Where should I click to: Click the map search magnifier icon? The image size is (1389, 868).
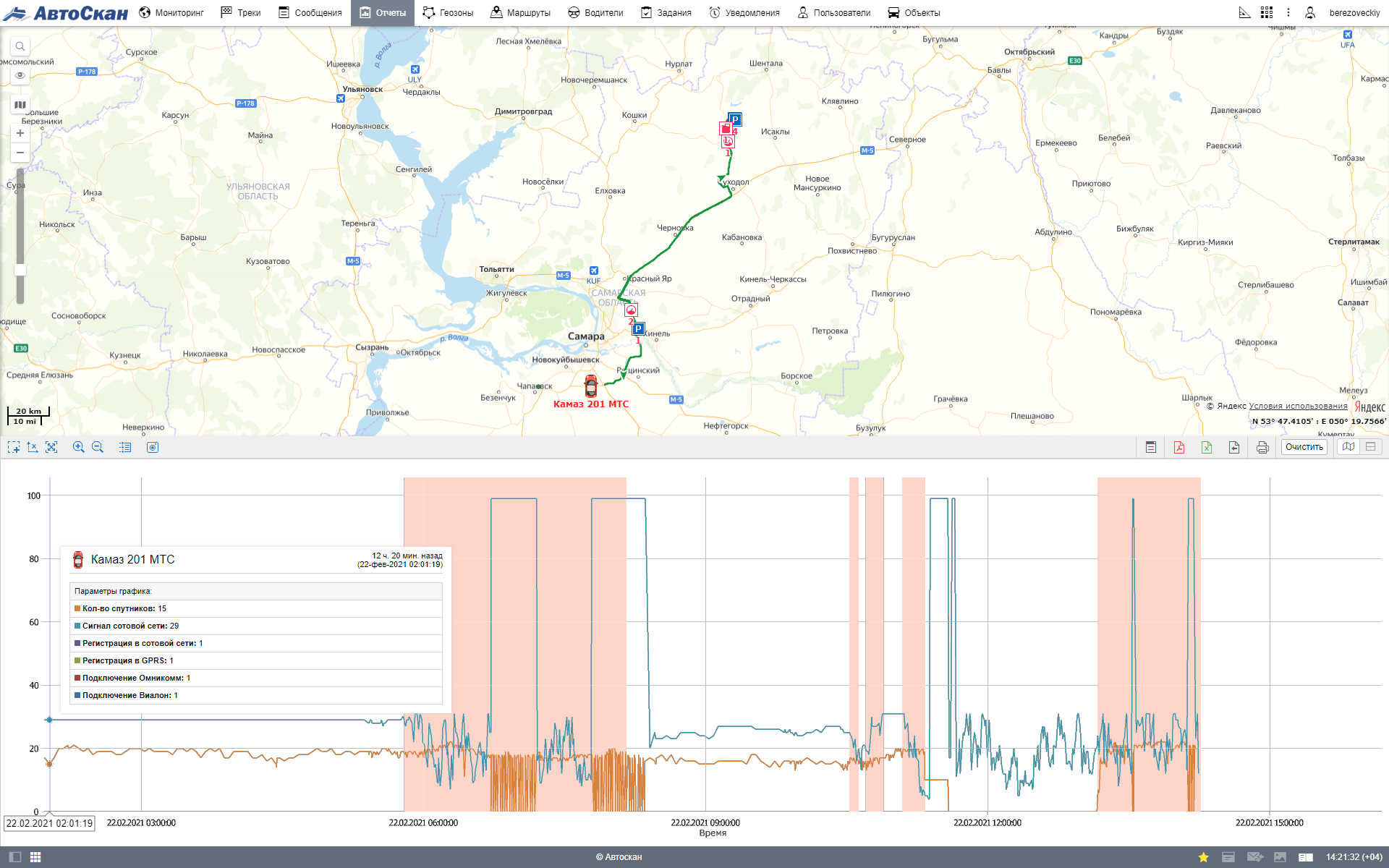click(20, 46)
